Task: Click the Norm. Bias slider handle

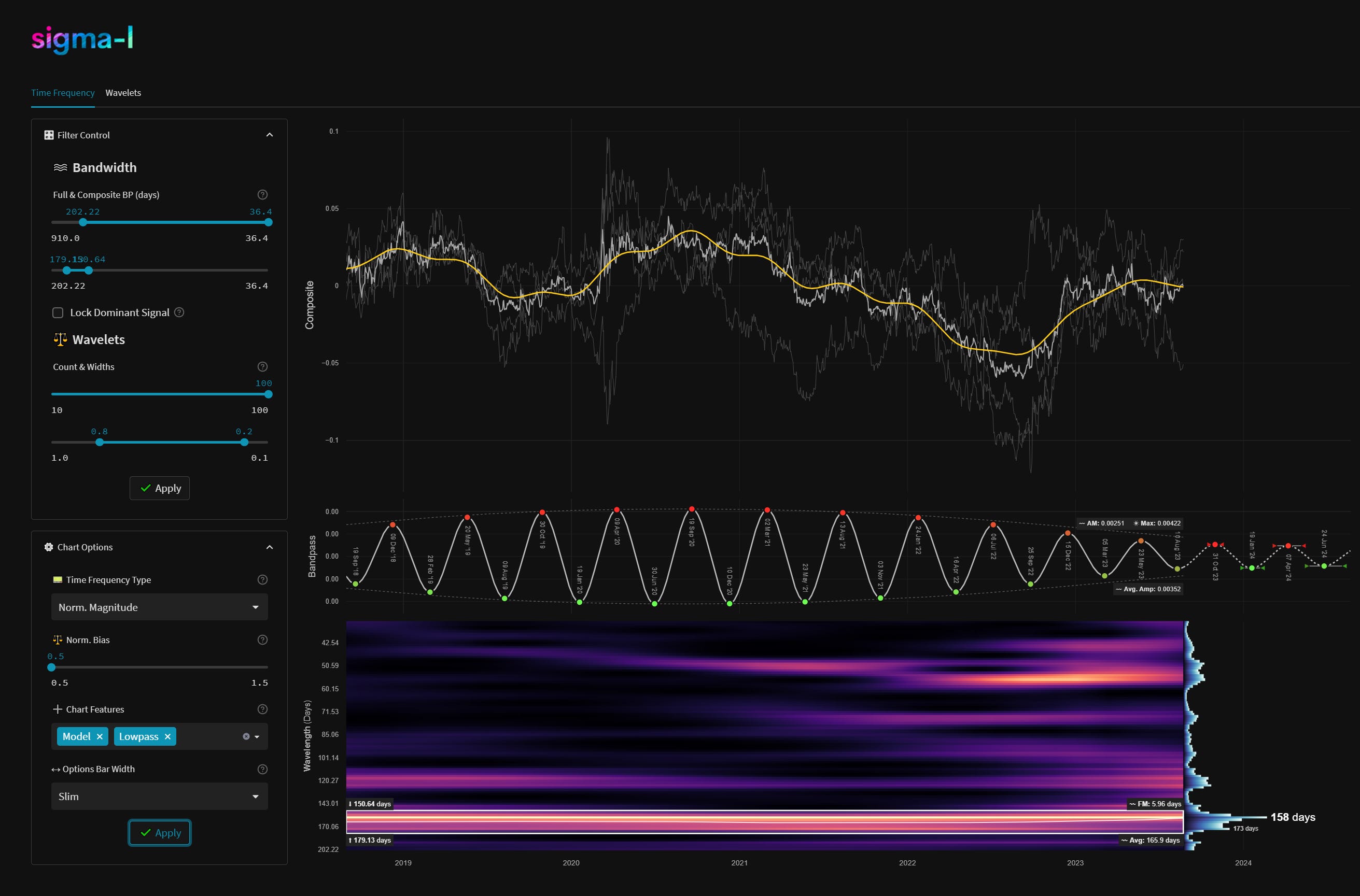Action: pos(51,667)
